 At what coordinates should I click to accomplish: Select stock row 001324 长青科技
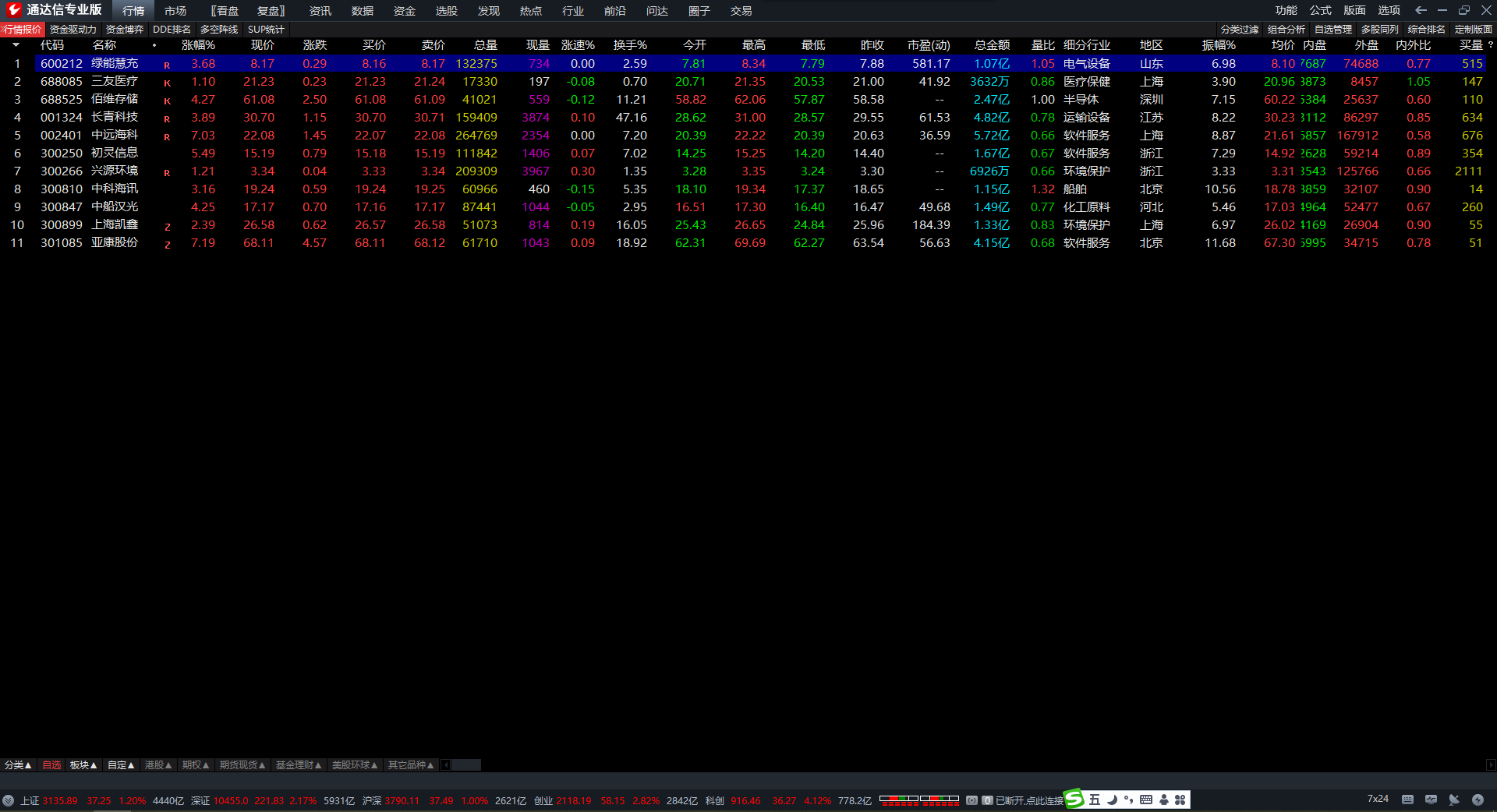pyautogui.click(x=742, y=118)
